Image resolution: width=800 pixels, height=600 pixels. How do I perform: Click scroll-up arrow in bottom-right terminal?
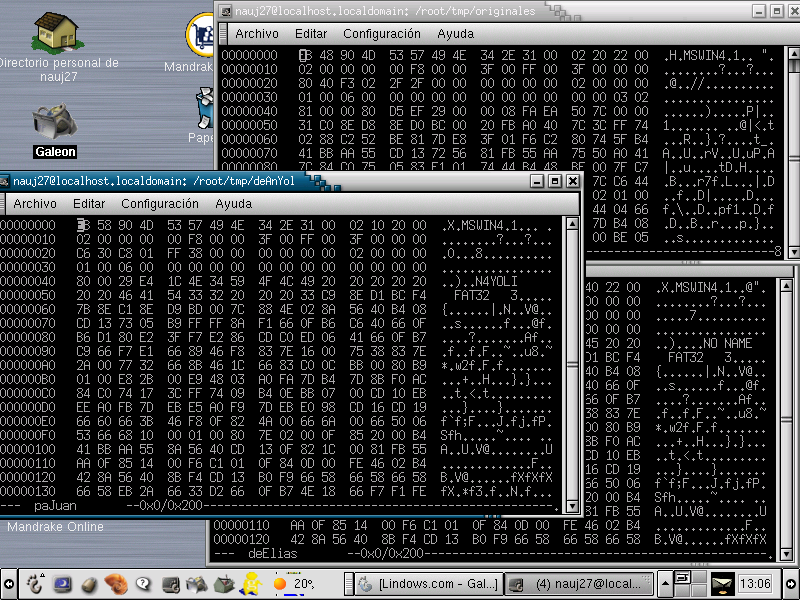pyautogui.click(x=786, y=285)
